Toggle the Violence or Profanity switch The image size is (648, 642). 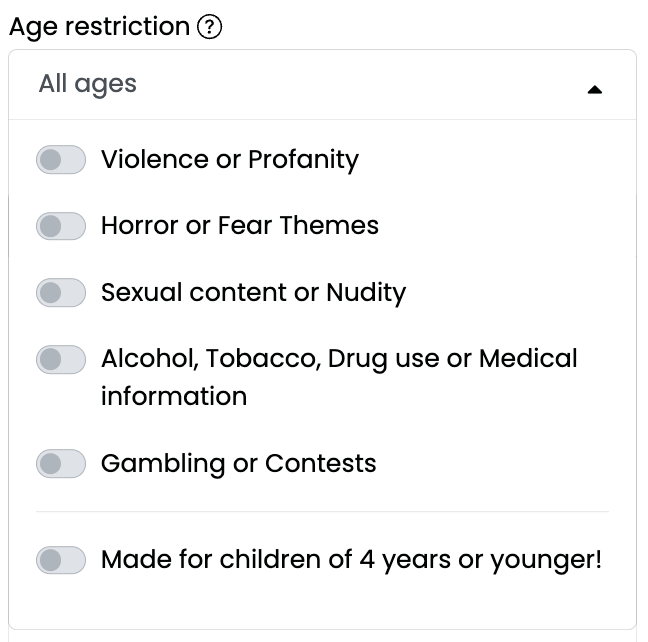(61, 160)
